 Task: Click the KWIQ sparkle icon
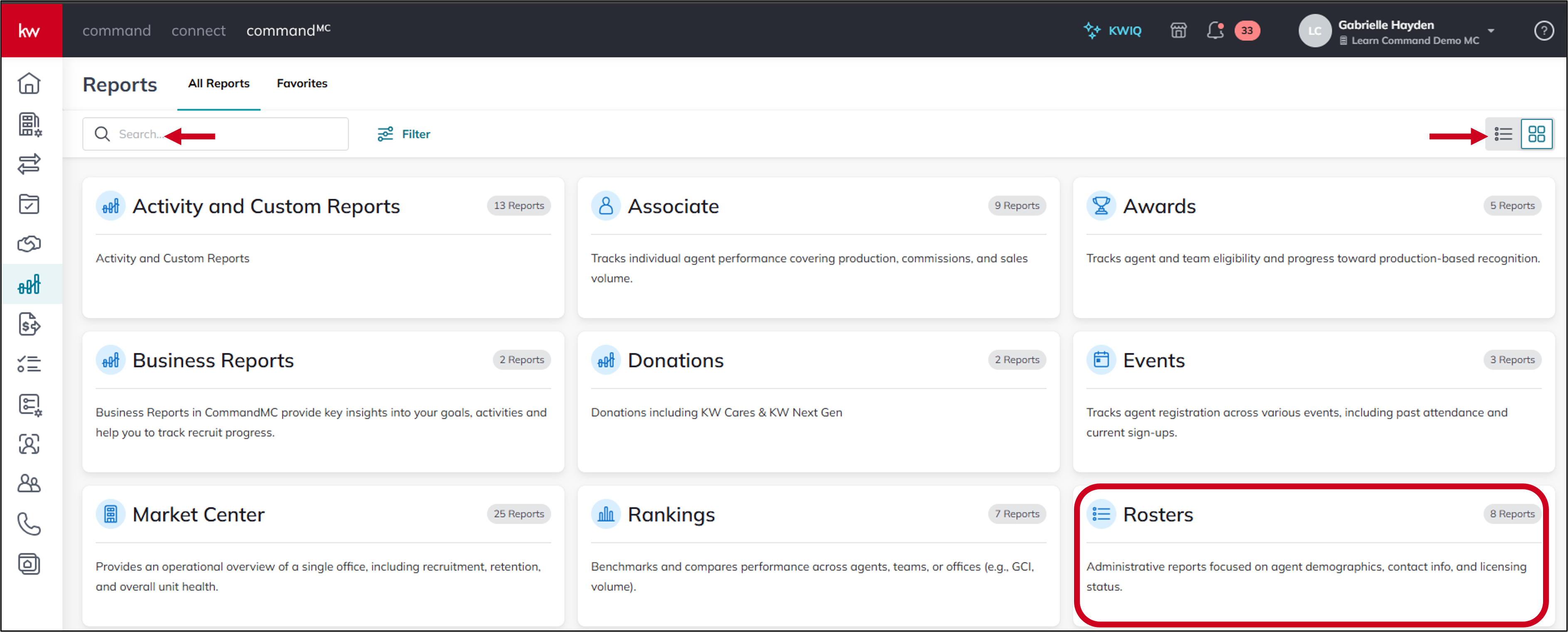point(1092,30)
